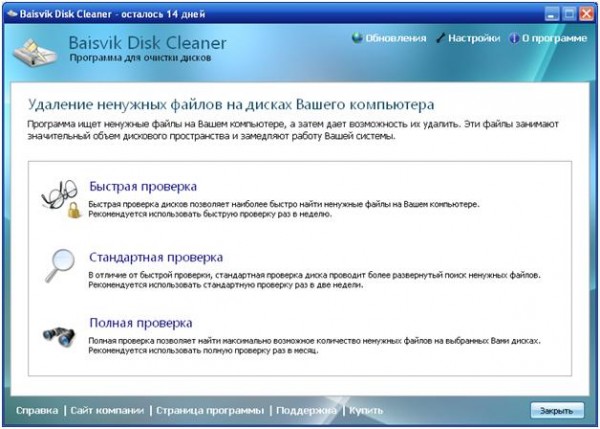Open Настройки (settings)
Viewport: 600px width, 429px height.
[474, 38]
